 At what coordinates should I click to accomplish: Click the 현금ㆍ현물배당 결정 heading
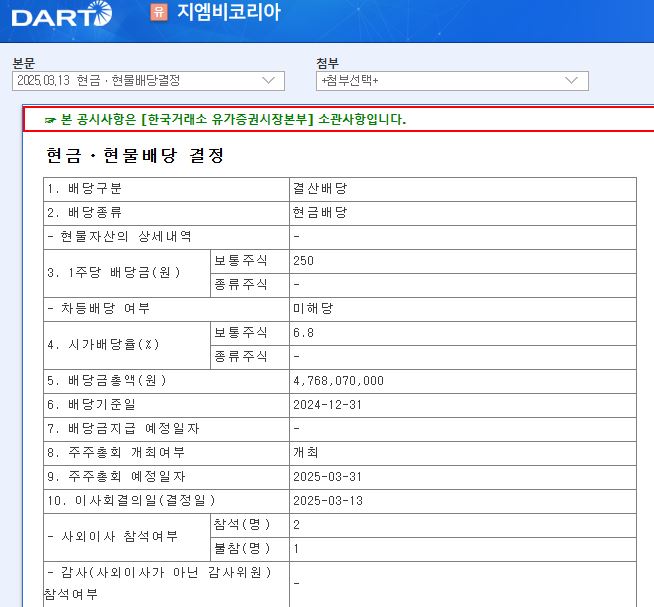pos(135,156)
